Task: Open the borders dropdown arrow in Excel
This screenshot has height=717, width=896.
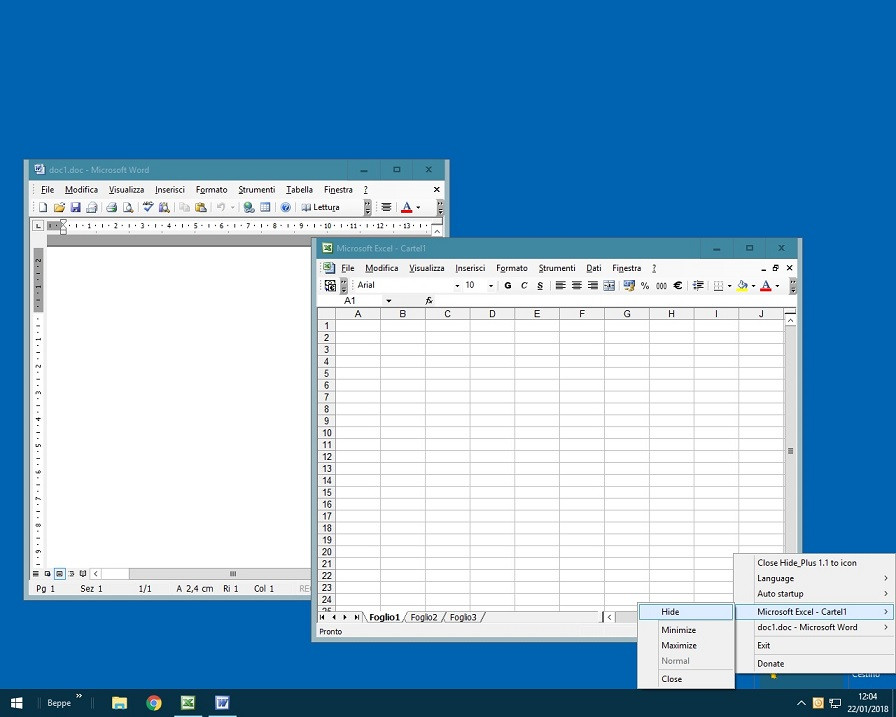Action: 729,286
